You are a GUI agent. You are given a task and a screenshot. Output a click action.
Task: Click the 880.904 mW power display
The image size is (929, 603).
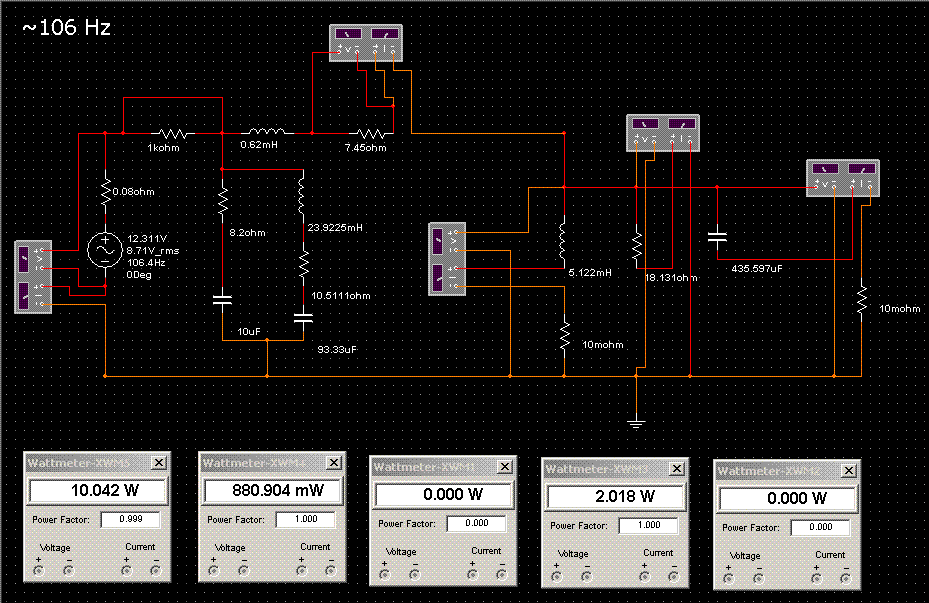(274, 490)
